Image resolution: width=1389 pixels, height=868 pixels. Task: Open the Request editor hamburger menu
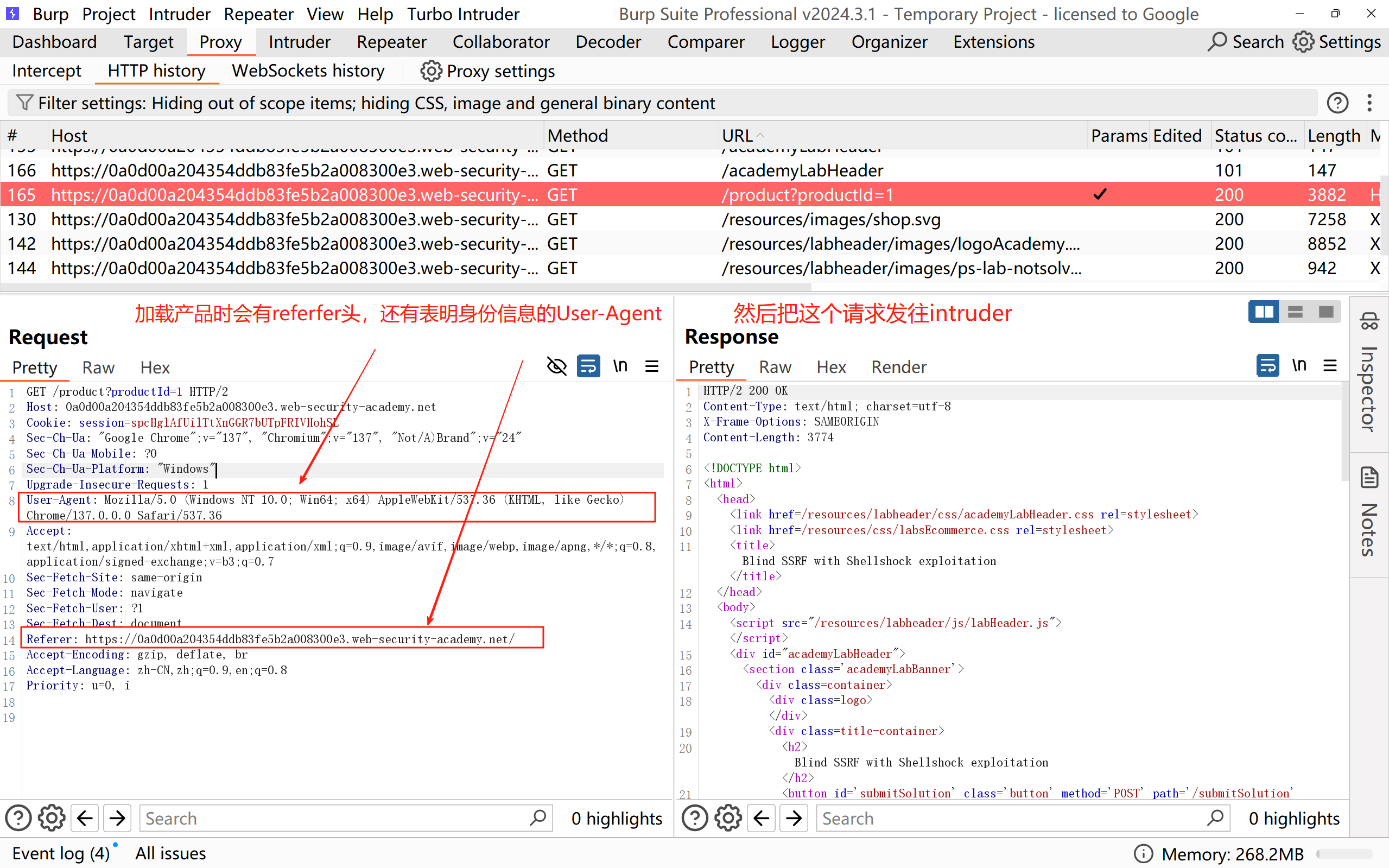click(x=652, y=366)
